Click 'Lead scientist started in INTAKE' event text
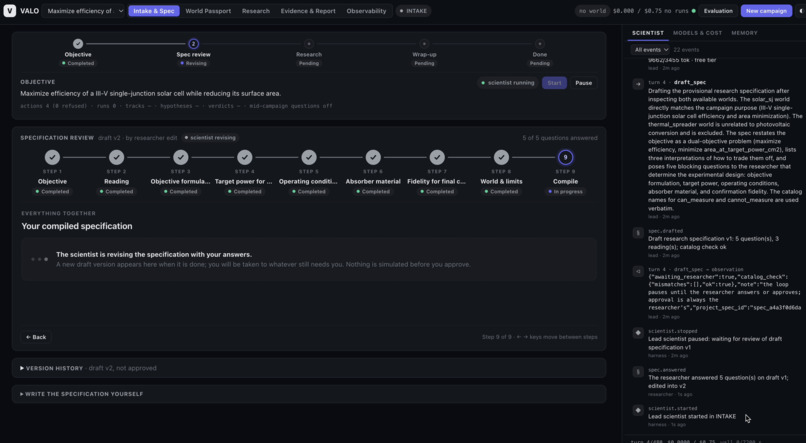 point(692,416)
